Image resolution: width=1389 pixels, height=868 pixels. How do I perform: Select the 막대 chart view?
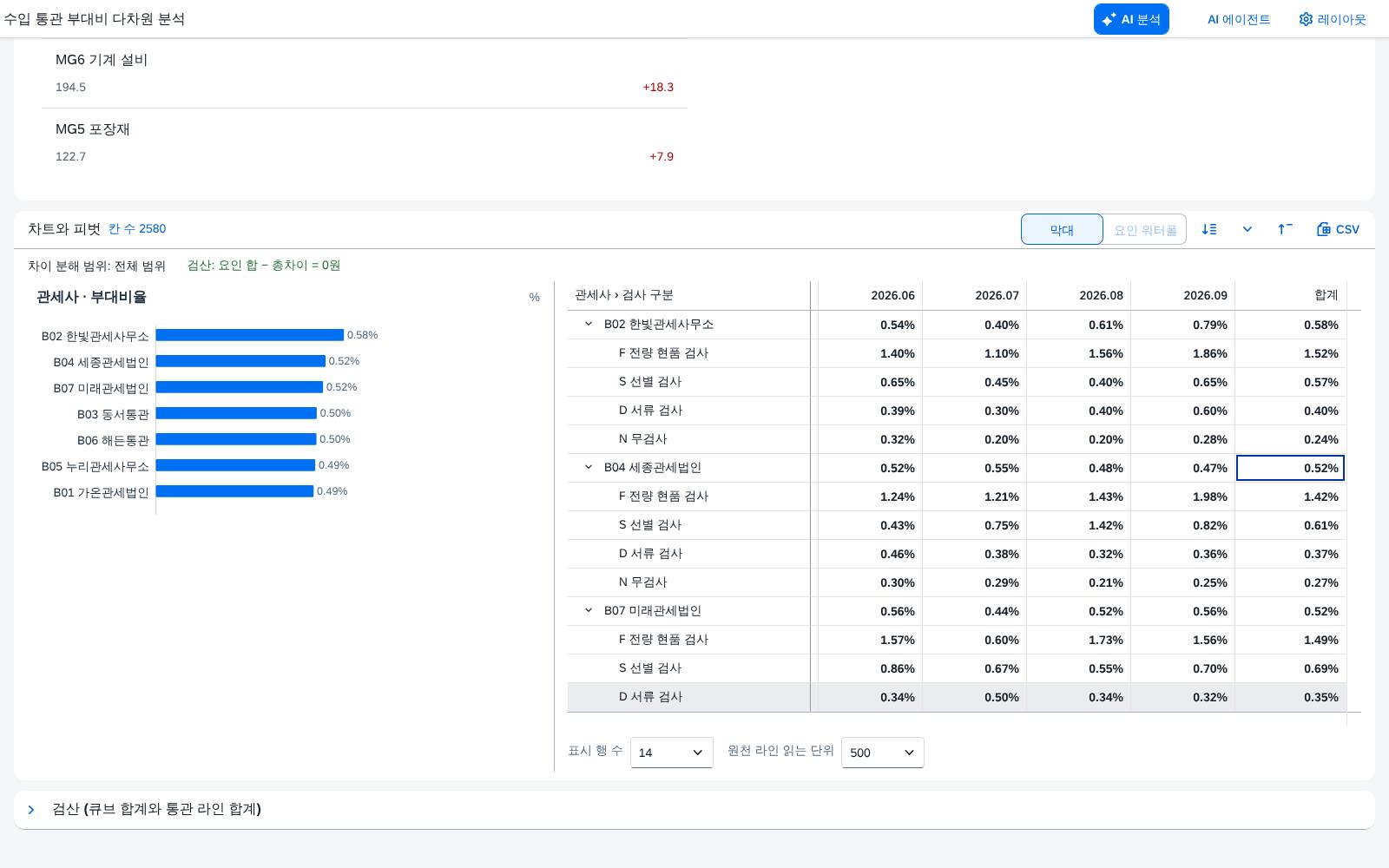click(x=1062, y=229)
